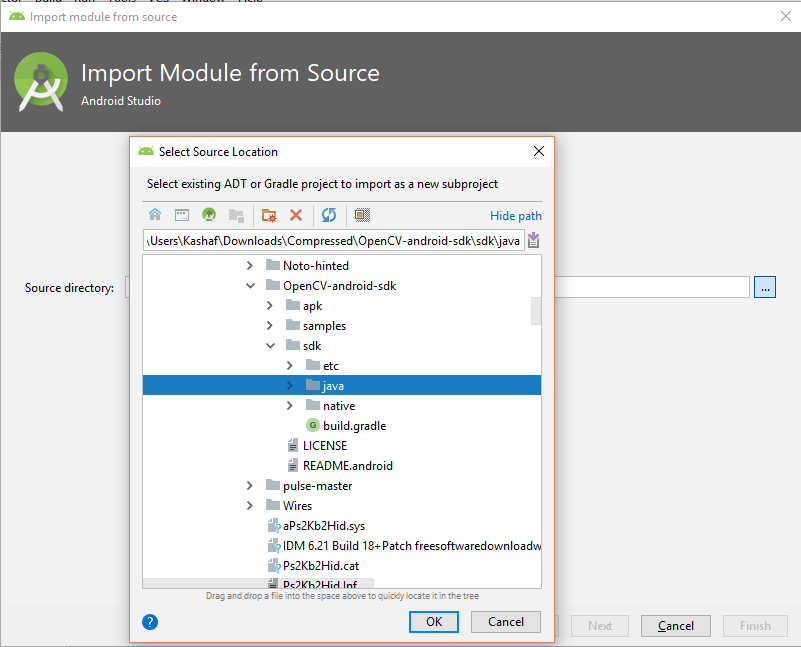The width and height of the screenshot is (801, 647).
Task: Expand the java folder
Action: click(290, 386)
